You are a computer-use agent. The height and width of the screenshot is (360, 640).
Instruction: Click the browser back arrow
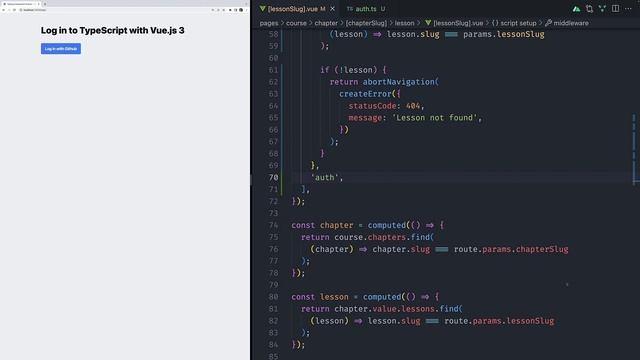(x=3, y=10)
